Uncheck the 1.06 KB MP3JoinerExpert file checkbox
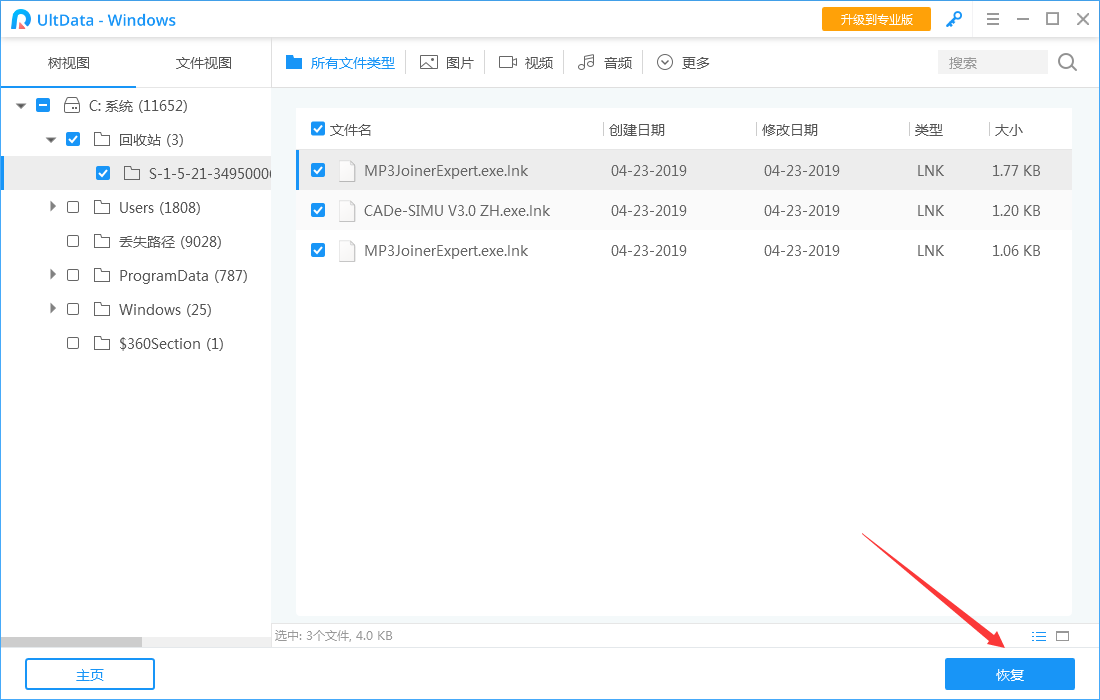Image resolution: width=1100 pixels, height=700 pixels. 318,250
